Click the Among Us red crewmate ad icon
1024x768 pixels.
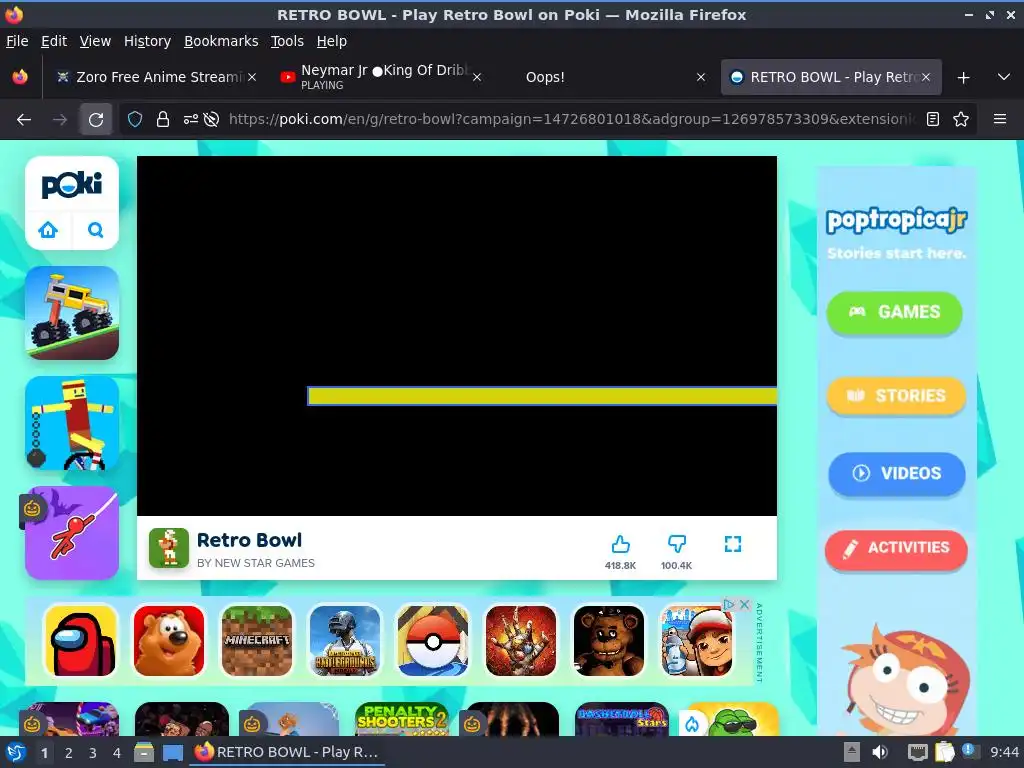coord(81,641)
